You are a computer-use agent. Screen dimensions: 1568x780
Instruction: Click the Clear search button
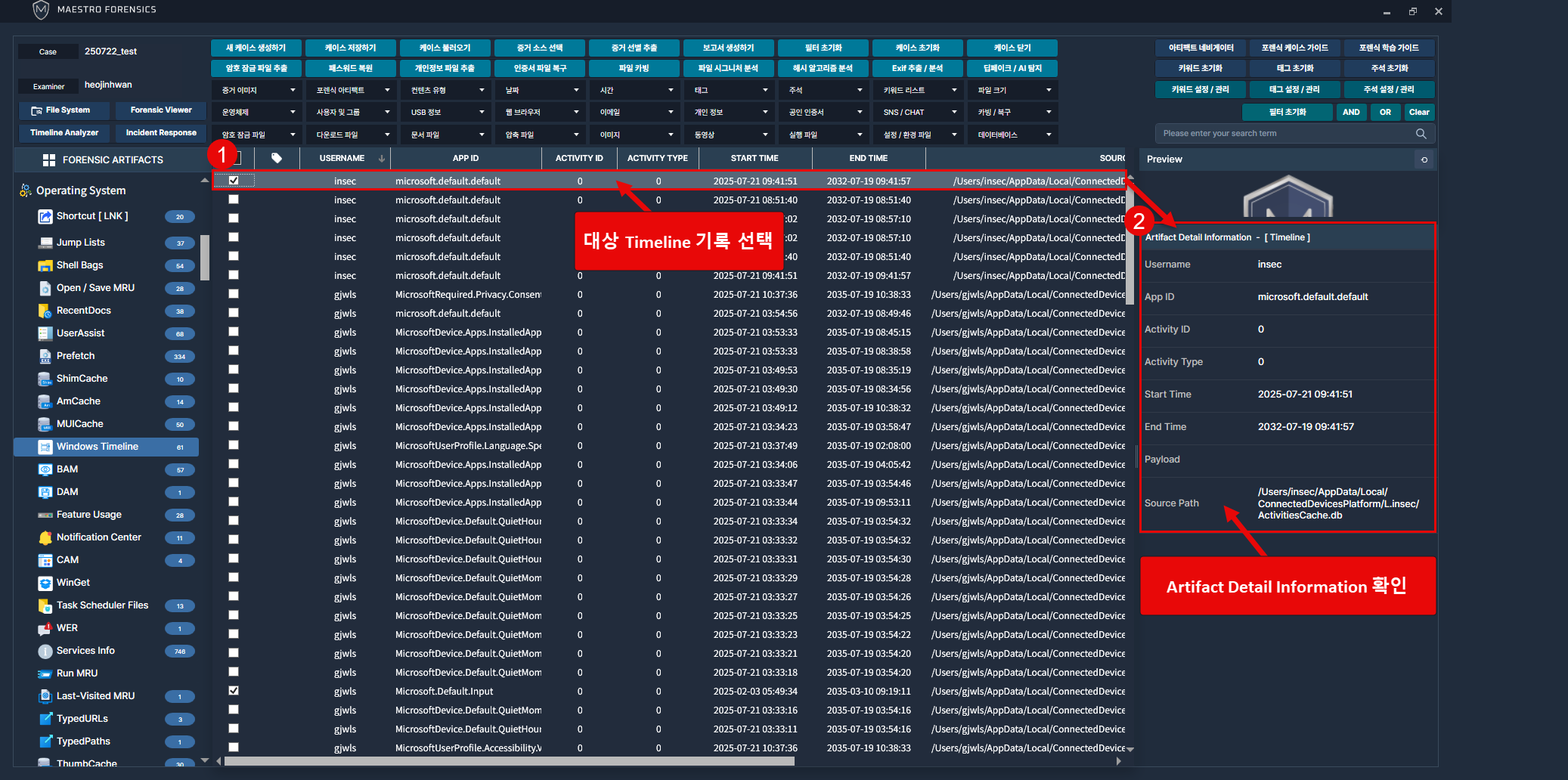pos(1418,113)
